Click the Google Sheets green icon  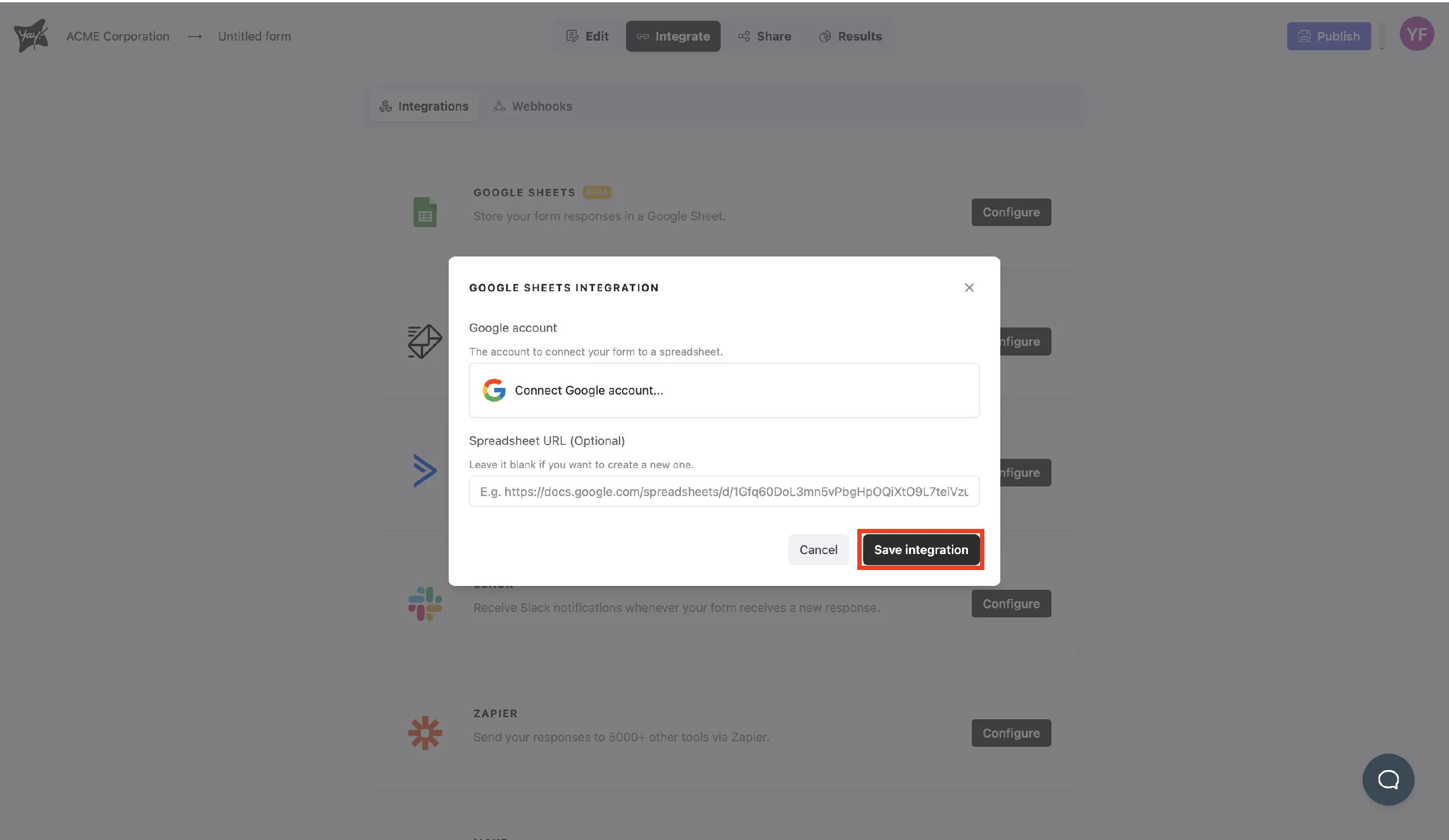point(425,212)
